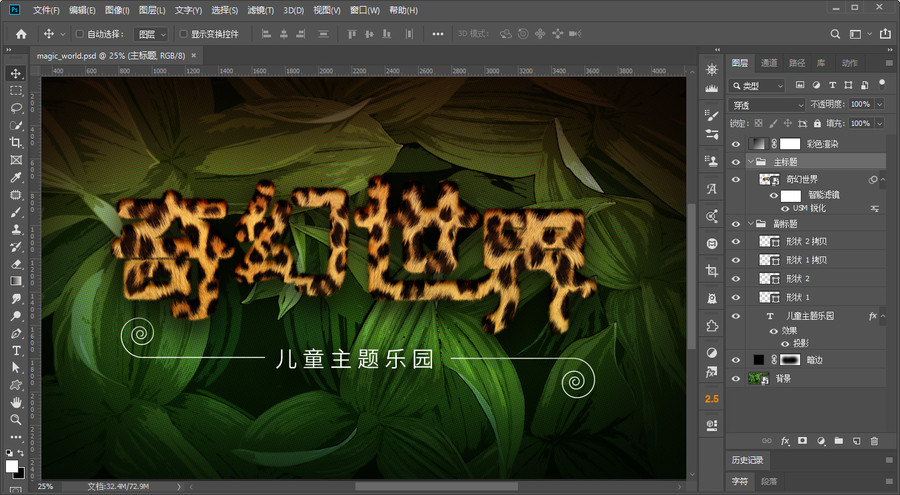Screen dimensions: 900x495
Task: Open the 填充 fill dropdown arrow
Action: point(879,123)
